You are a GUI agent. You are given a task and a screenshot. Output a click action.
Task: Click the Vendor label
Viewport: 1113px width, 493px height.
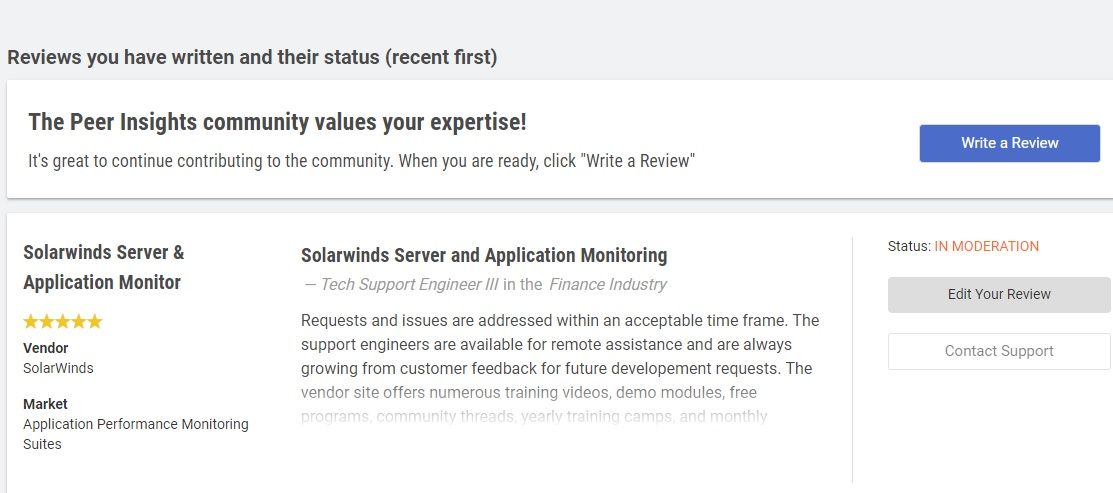tap(45, 348)
